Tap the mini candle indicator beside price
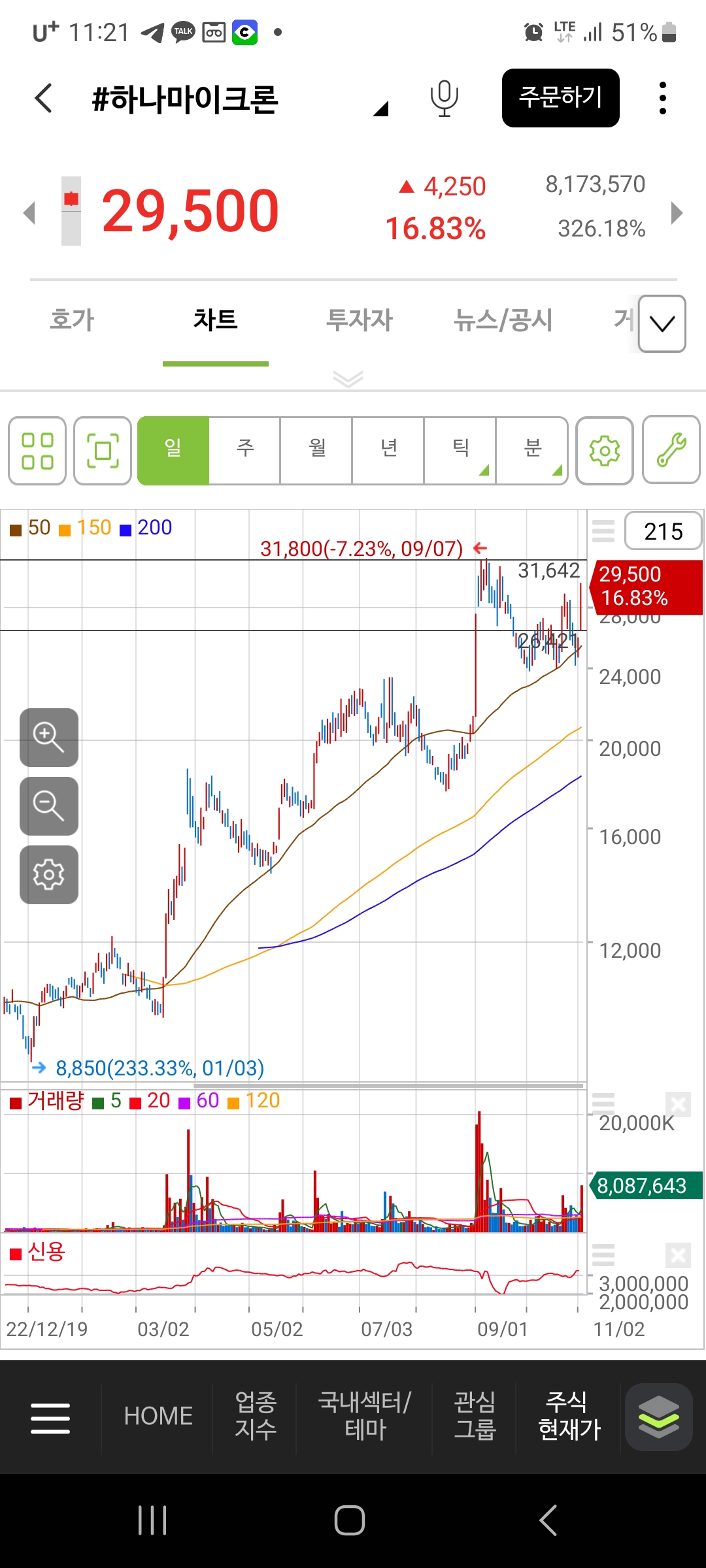This screenshot has height=1568, width=706. 71,211
